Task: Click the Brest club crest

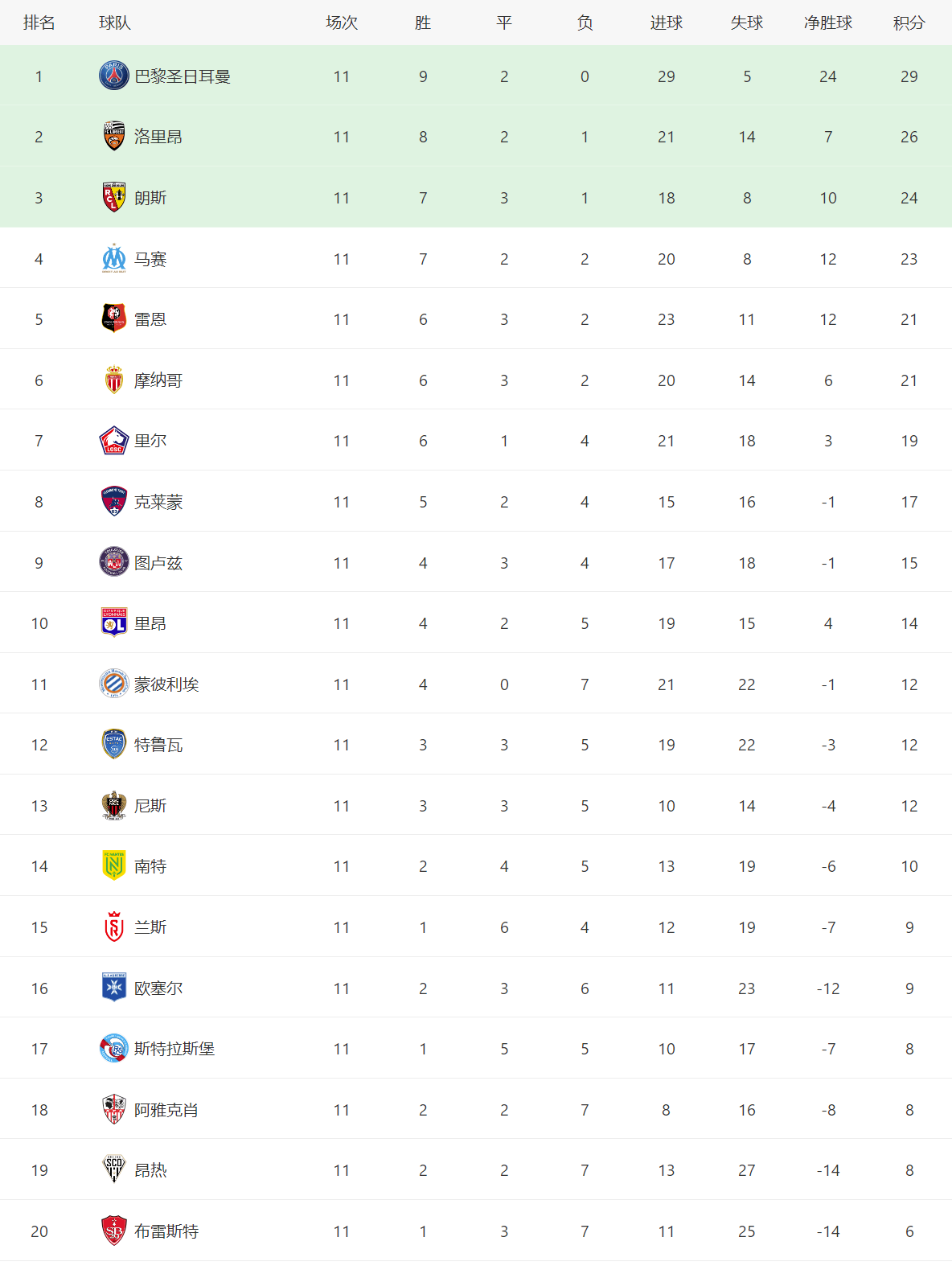Action: pyautogui.click(x=114, y=1231)
